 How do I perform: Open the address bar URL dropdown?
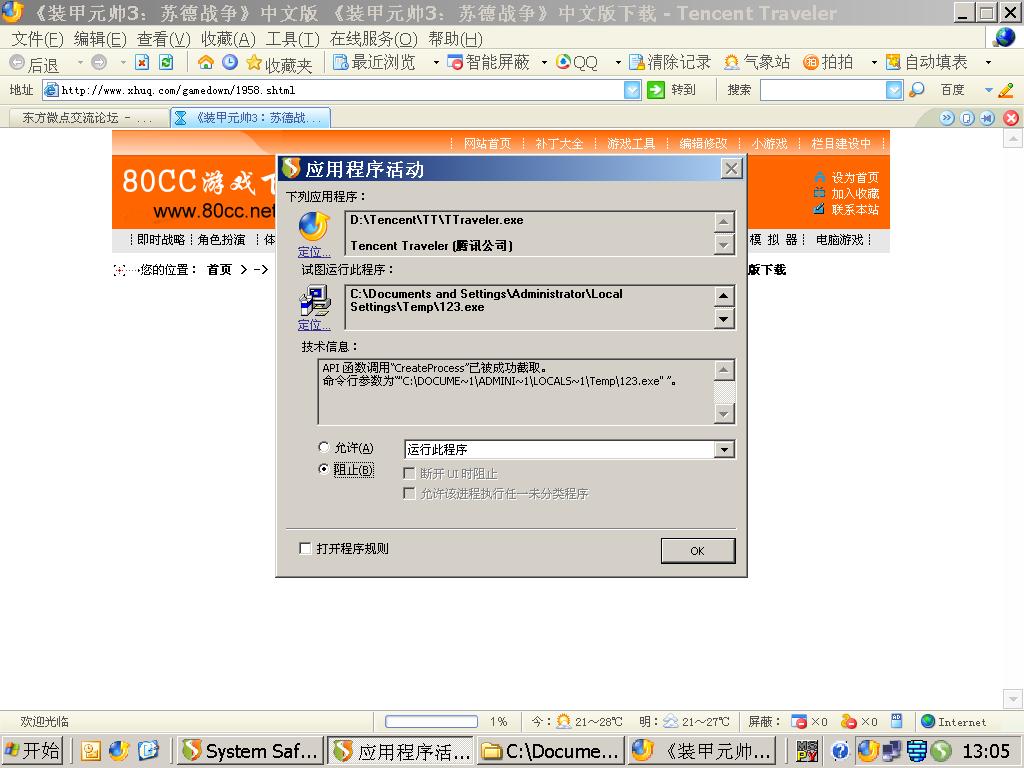coord(632,90)
